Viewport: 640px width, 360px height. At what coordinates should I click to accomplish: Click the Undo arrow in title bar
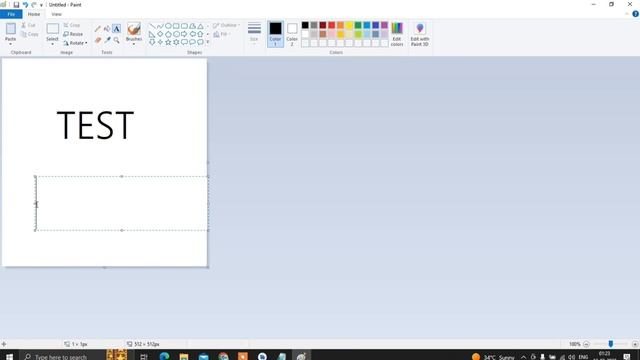coord(25,4)
